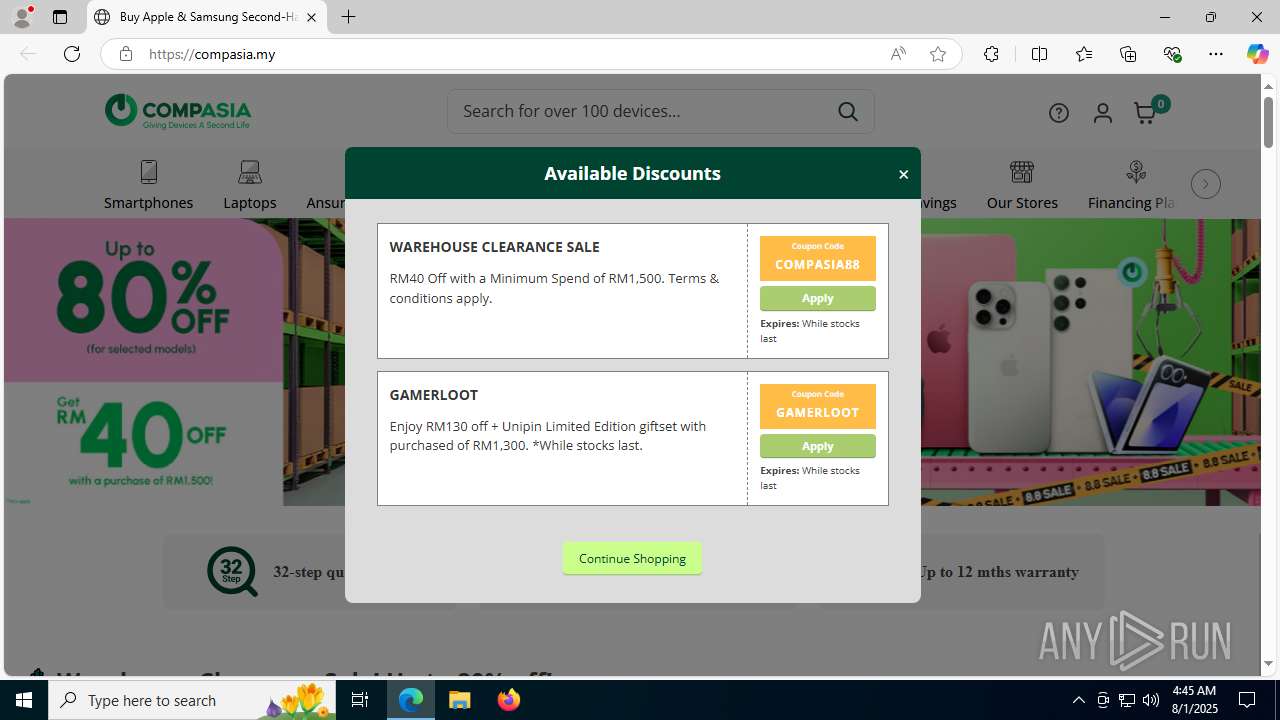Show hidden system tray icons
Viewport: 1280px width, 720px height.
pos(1078,700)
